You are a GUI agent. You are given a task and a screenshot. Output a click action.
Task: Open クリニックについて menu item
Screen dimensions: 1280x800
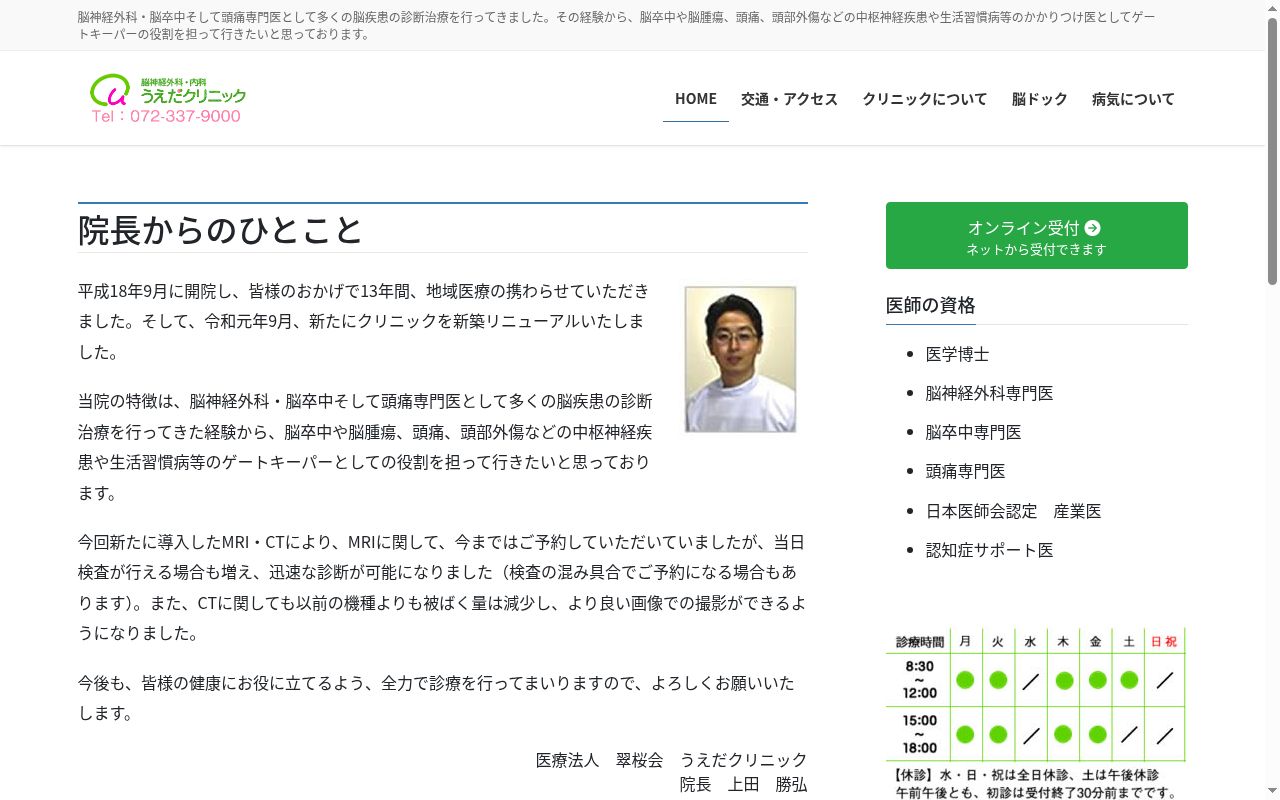point(925,98)
